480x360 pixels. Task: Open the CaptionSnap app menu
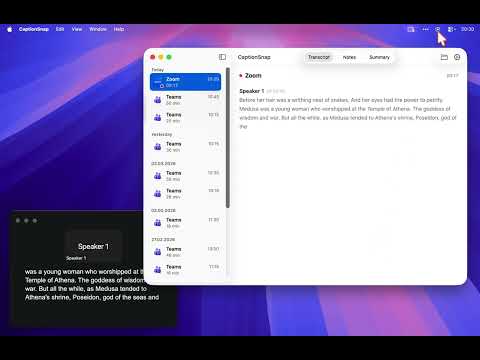34,29
